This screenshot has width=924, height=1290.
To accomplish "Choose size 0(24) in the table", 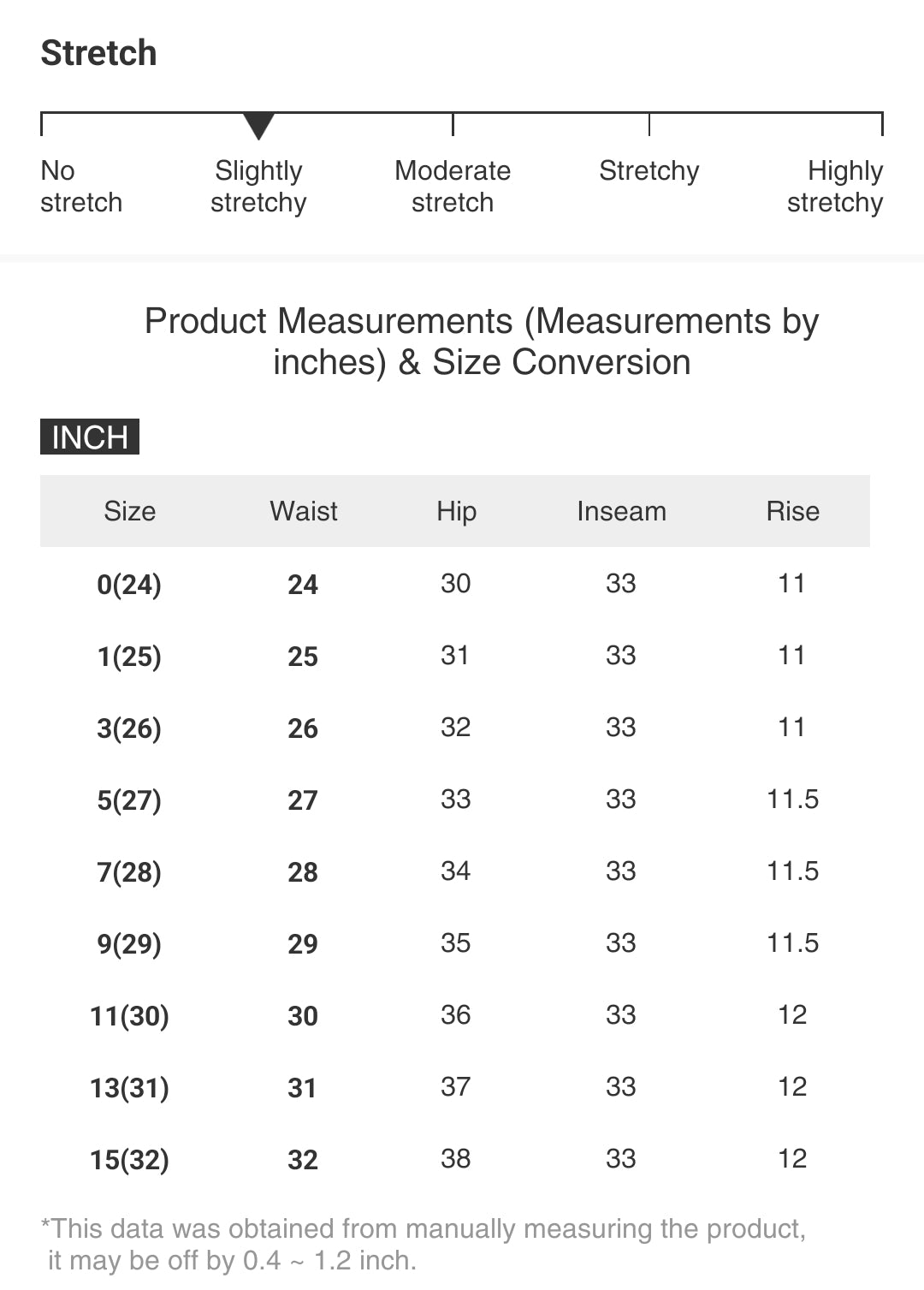I will click(x=129, y=585).
